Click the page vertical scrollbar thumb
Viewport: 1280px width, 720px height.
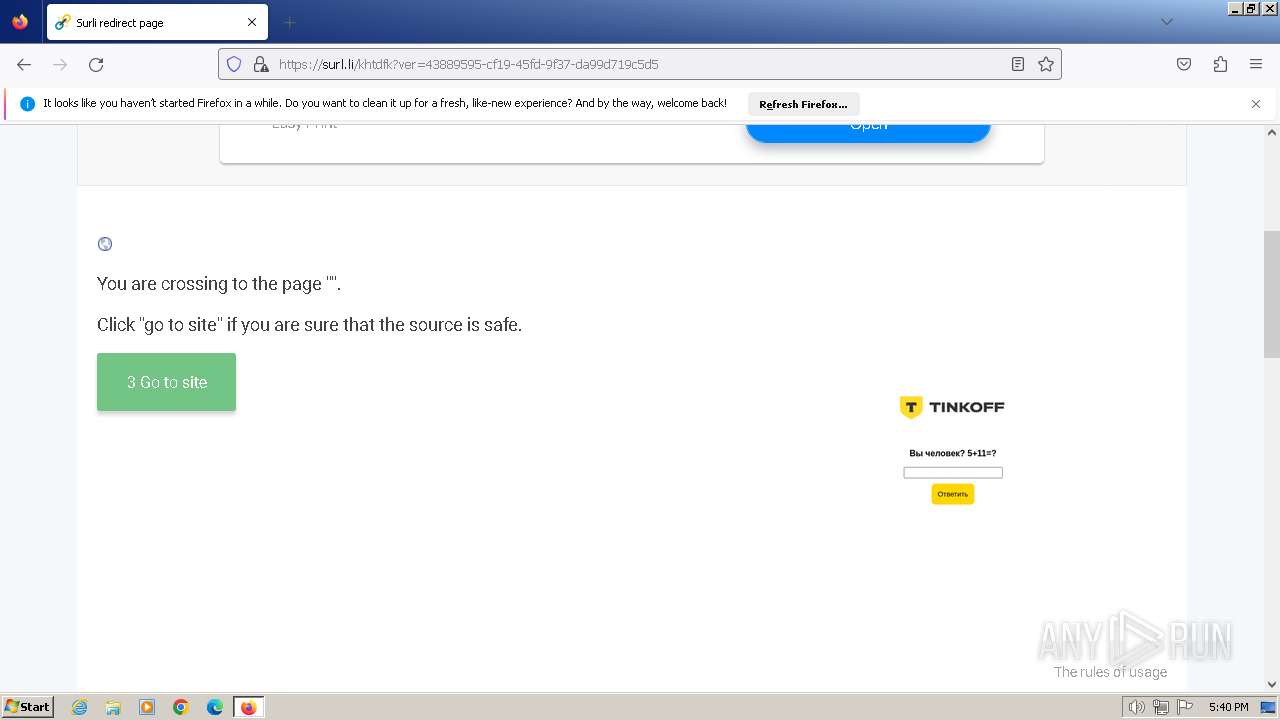(x=1272, y=294)
